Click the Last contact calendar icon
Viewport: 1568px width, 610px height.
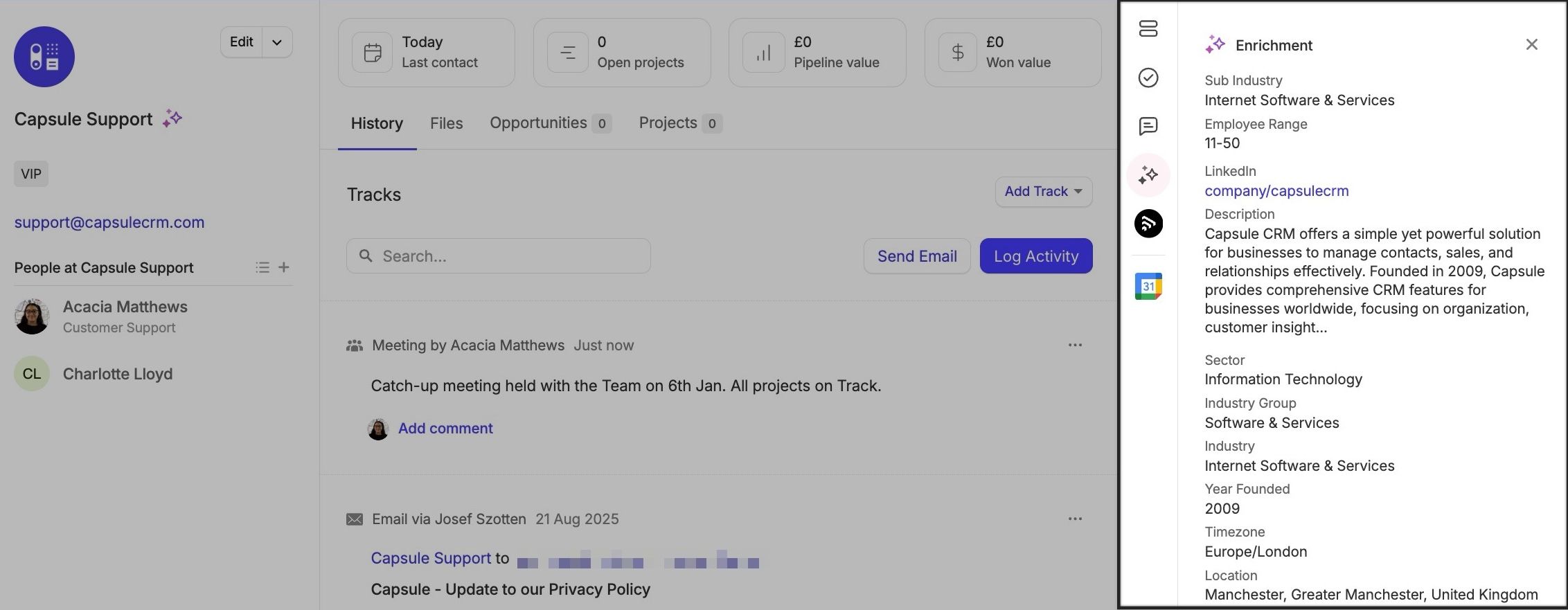[x=373, y=53]
